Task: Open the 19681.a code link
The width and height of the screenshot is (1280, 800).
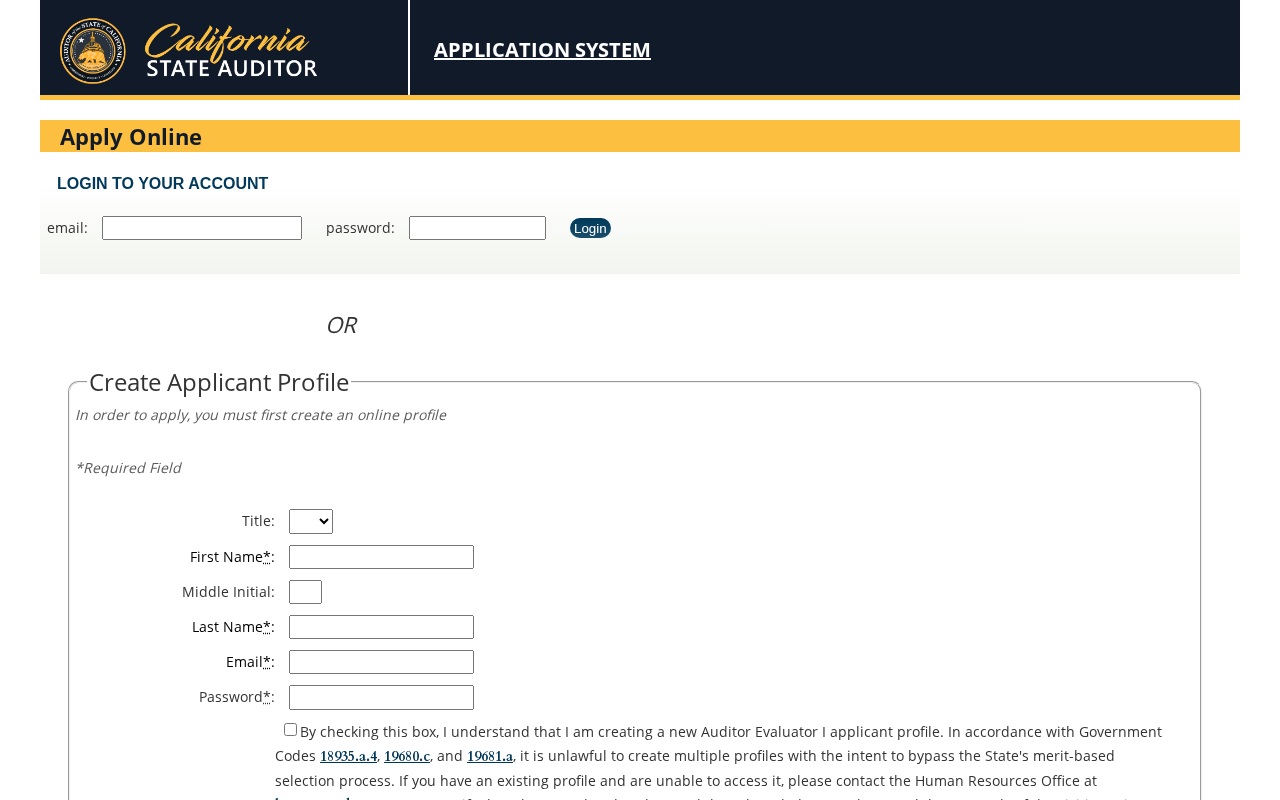Action: pos(490,756)
